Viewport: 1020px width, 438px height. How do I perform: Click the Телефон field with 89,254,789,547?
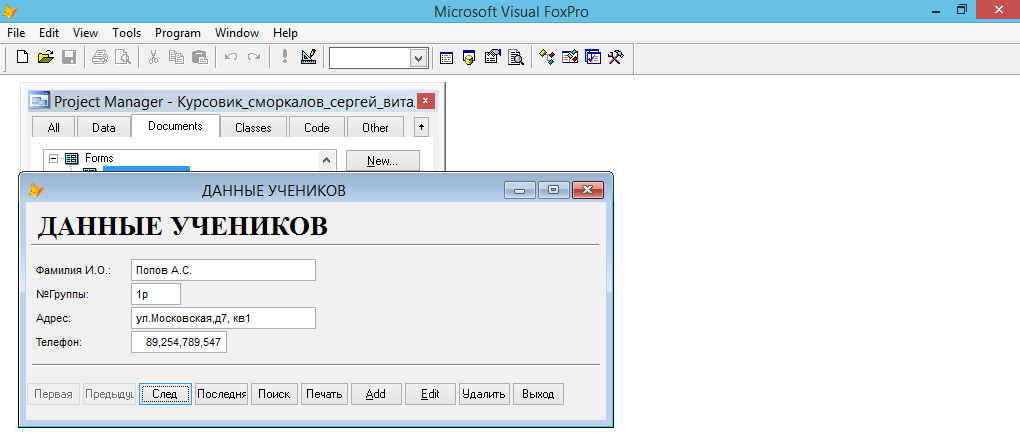179,342
